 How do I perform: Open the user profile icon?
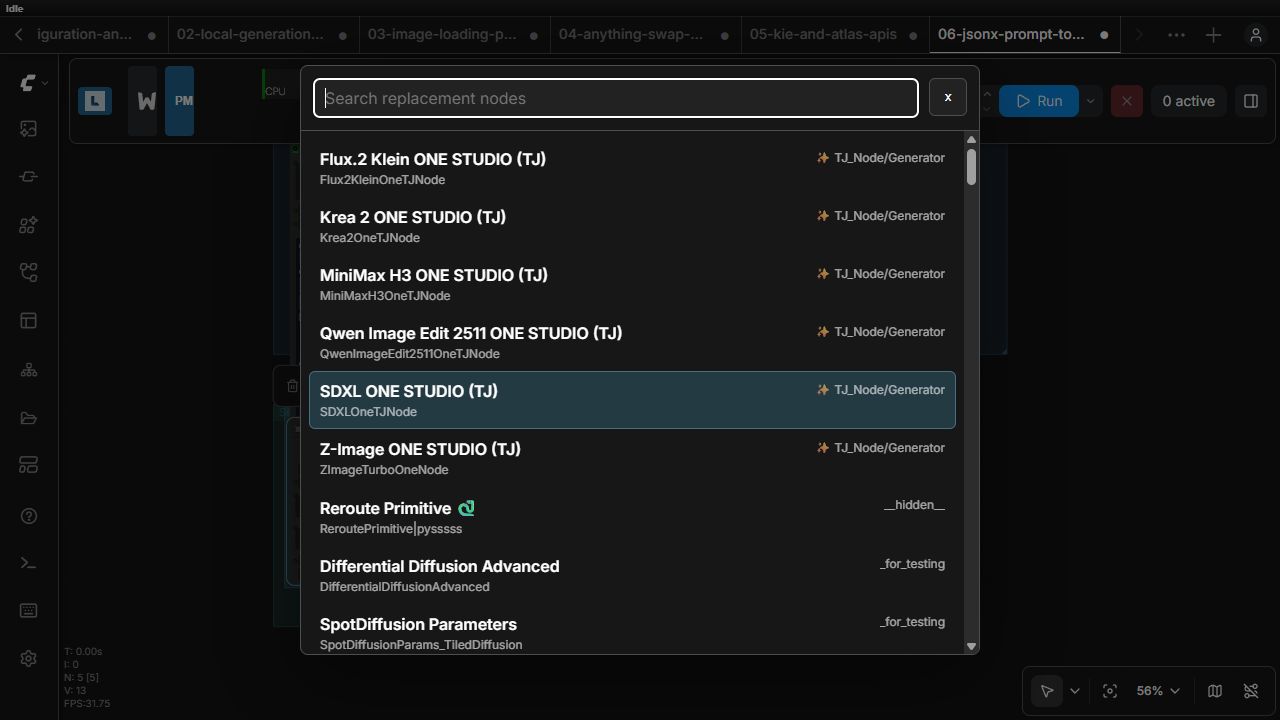pos(1256,35)
